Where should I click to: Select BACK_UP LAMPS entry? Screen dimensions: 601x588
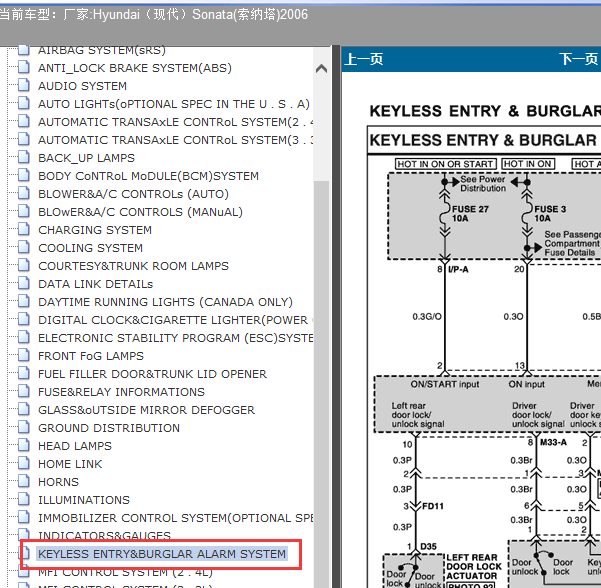(x=86, y=158)
